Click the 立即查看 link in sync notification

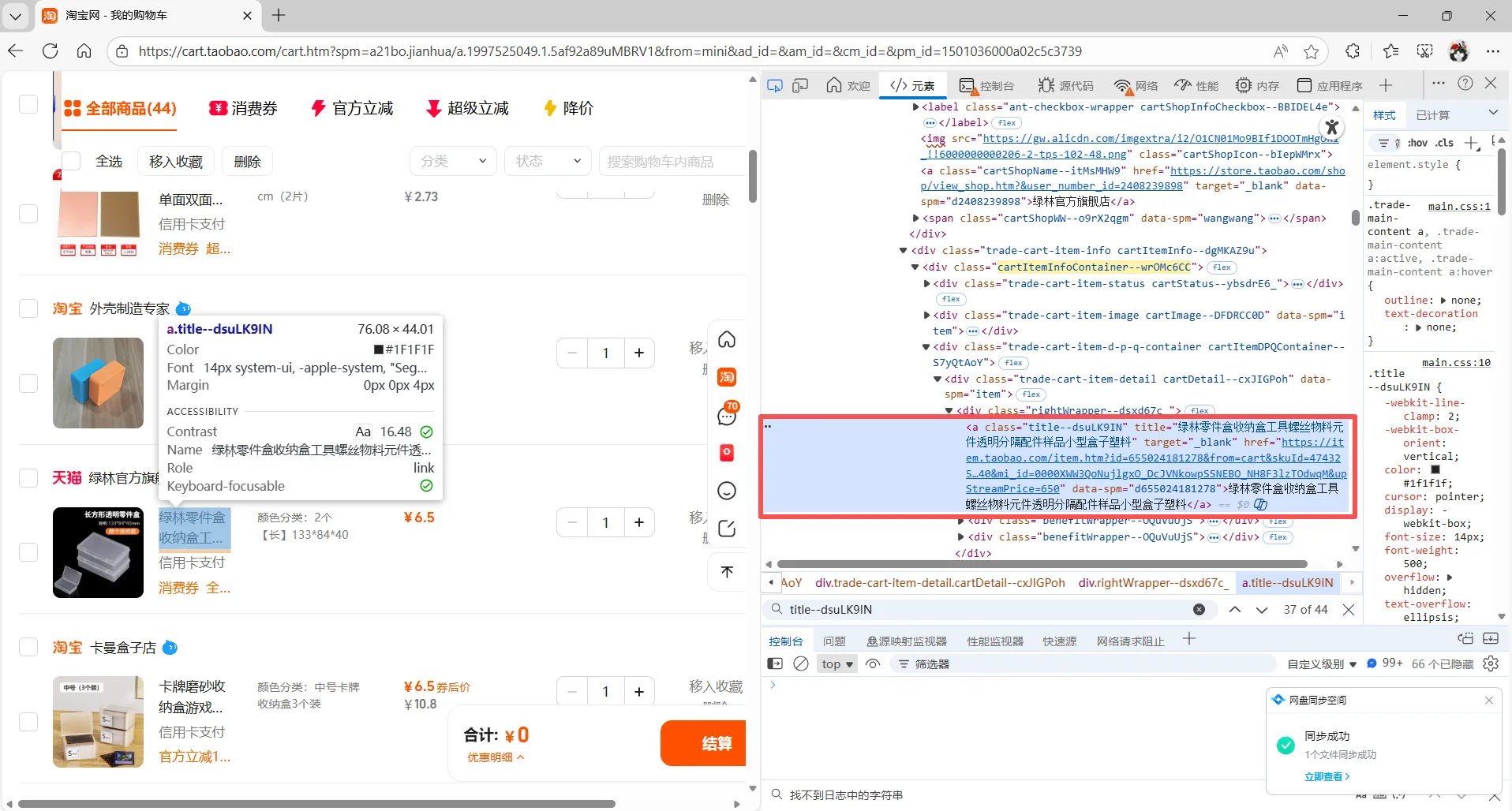[1327, 776]
